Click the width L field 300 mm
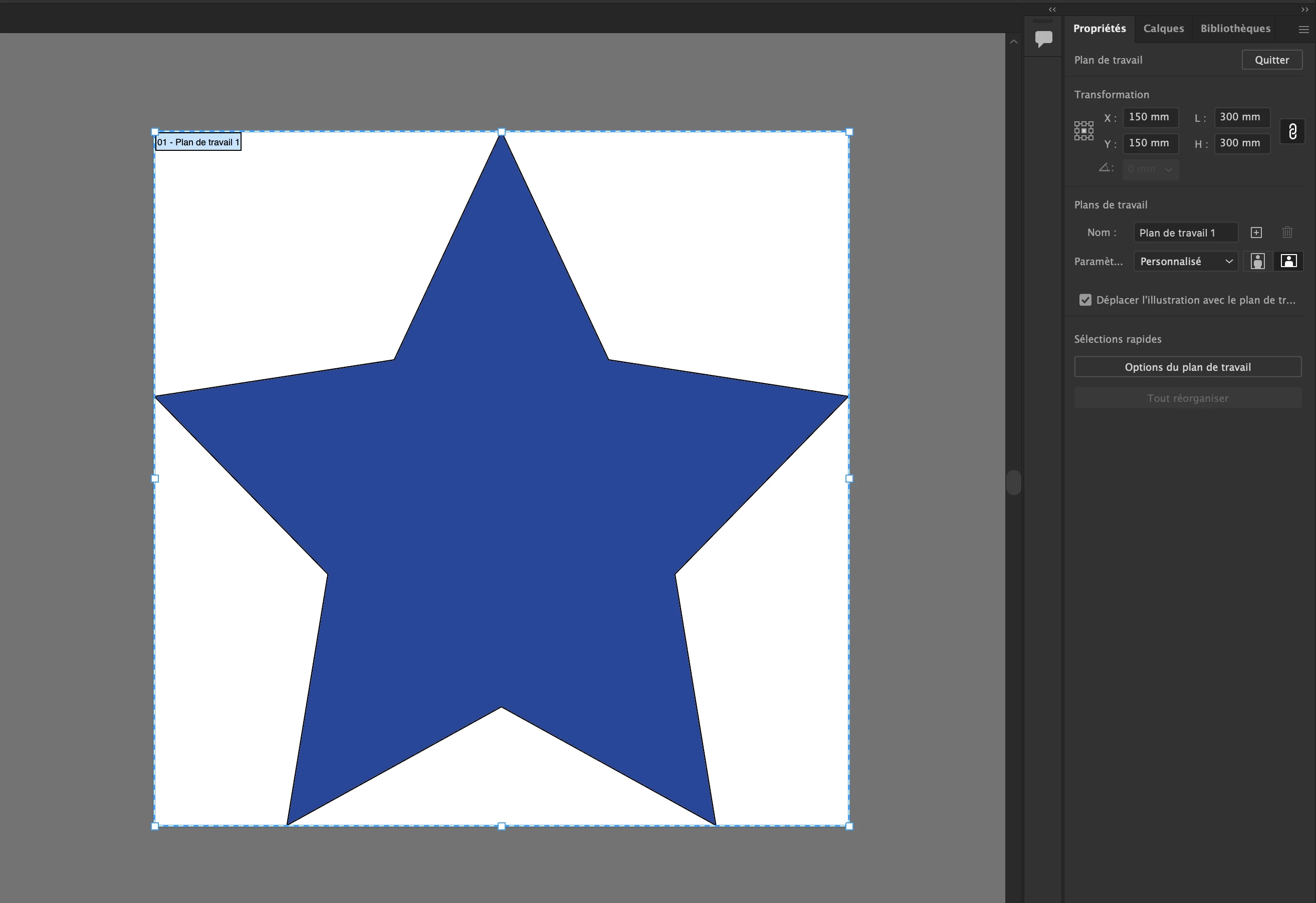The image size is (1316, 903). click(1241, 117)
